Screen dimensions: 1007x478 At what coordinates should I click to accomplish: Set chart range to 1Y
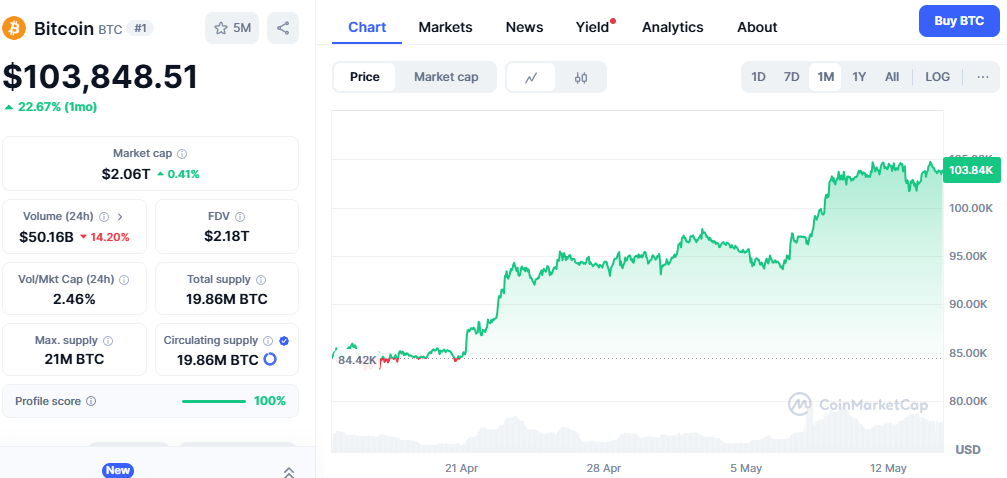859,77
